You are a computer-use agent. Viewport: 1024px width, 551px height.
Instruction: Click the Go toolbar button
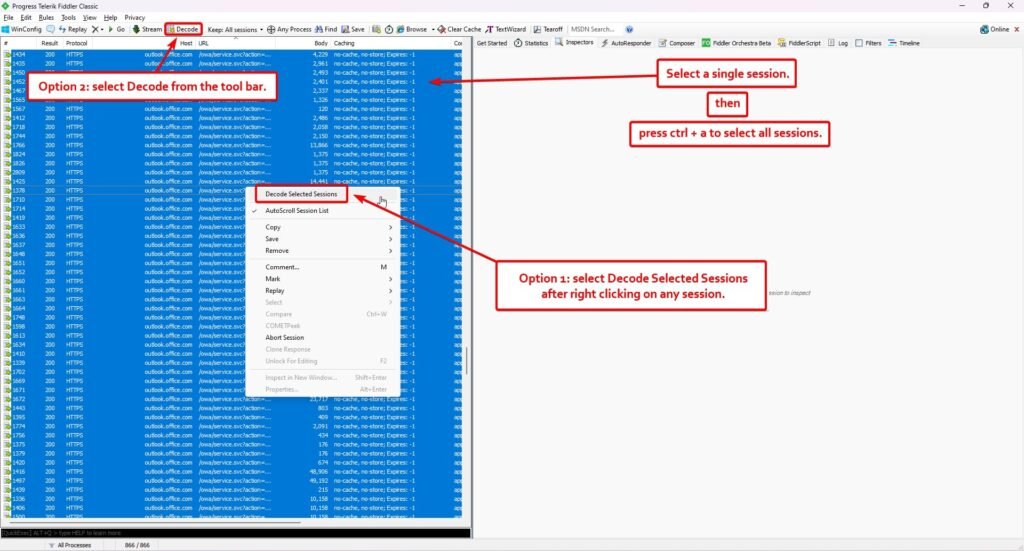coord(116,29)
